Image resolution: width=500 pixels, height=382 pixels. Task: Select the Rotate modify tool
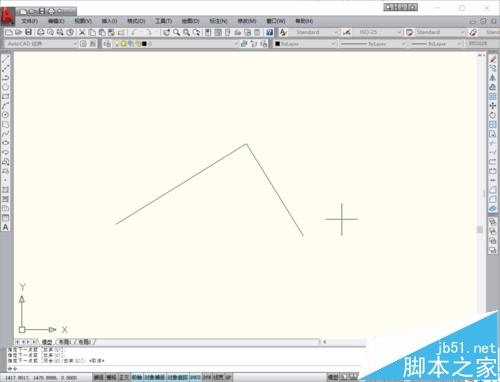pyautogui.click(x=493, y=115)
